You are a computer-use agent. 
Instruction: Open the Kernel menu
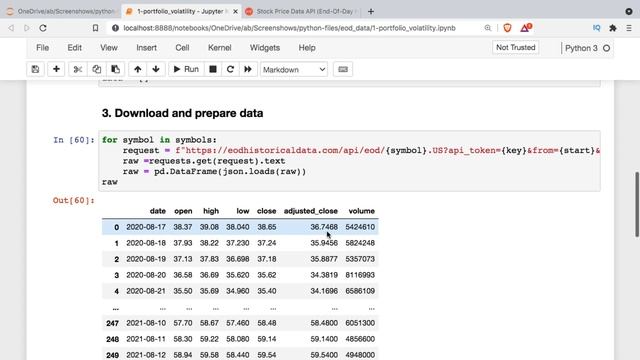click(220, 48)
